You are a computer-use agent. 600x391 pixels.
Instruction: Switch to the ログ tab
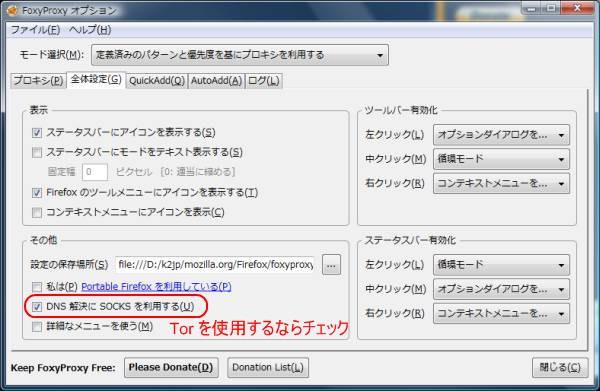264,80
